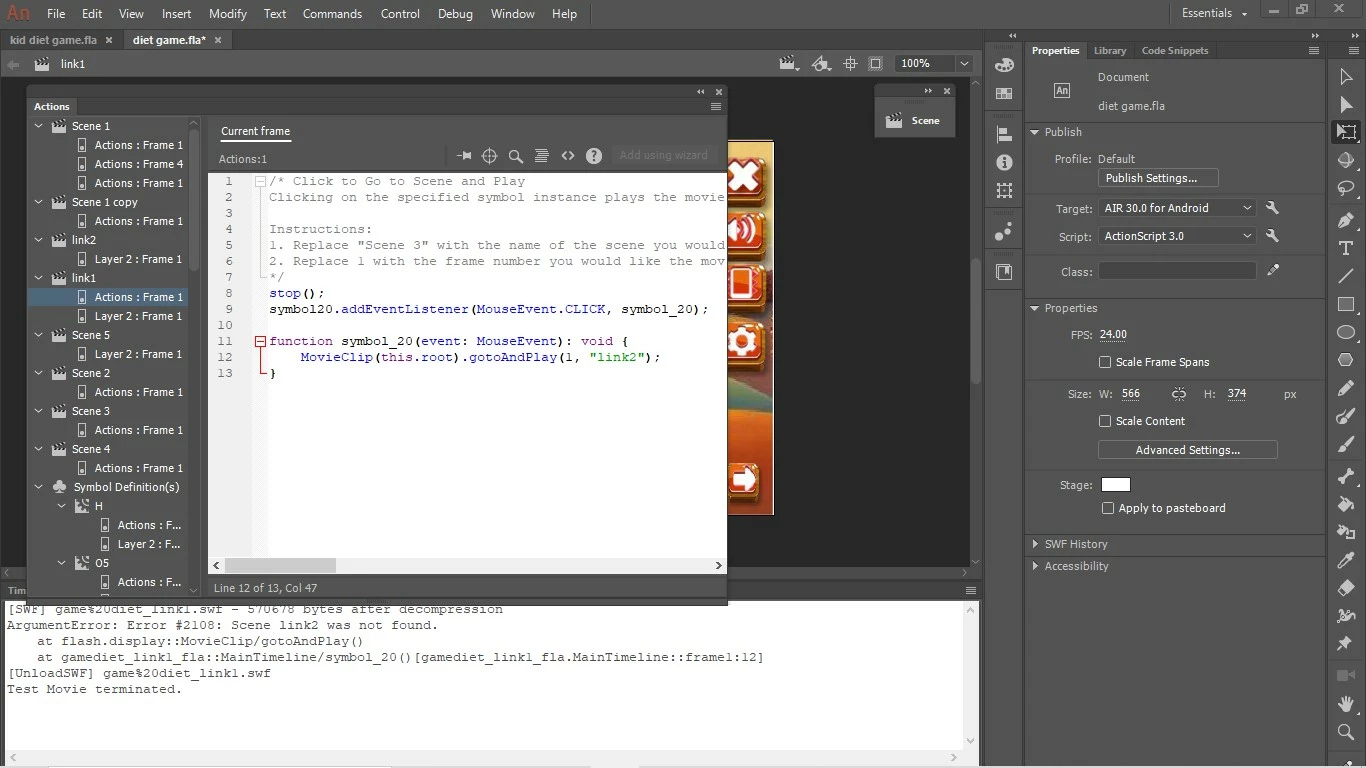Select the Hand tool
1366x768 pixels.
[1346, 704]
